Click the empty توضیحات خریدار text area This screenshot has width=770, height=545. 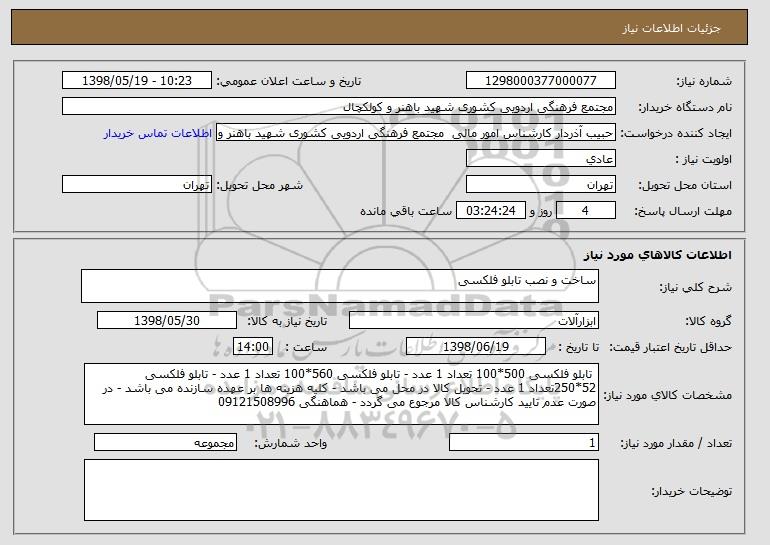(x=341, y=490)
